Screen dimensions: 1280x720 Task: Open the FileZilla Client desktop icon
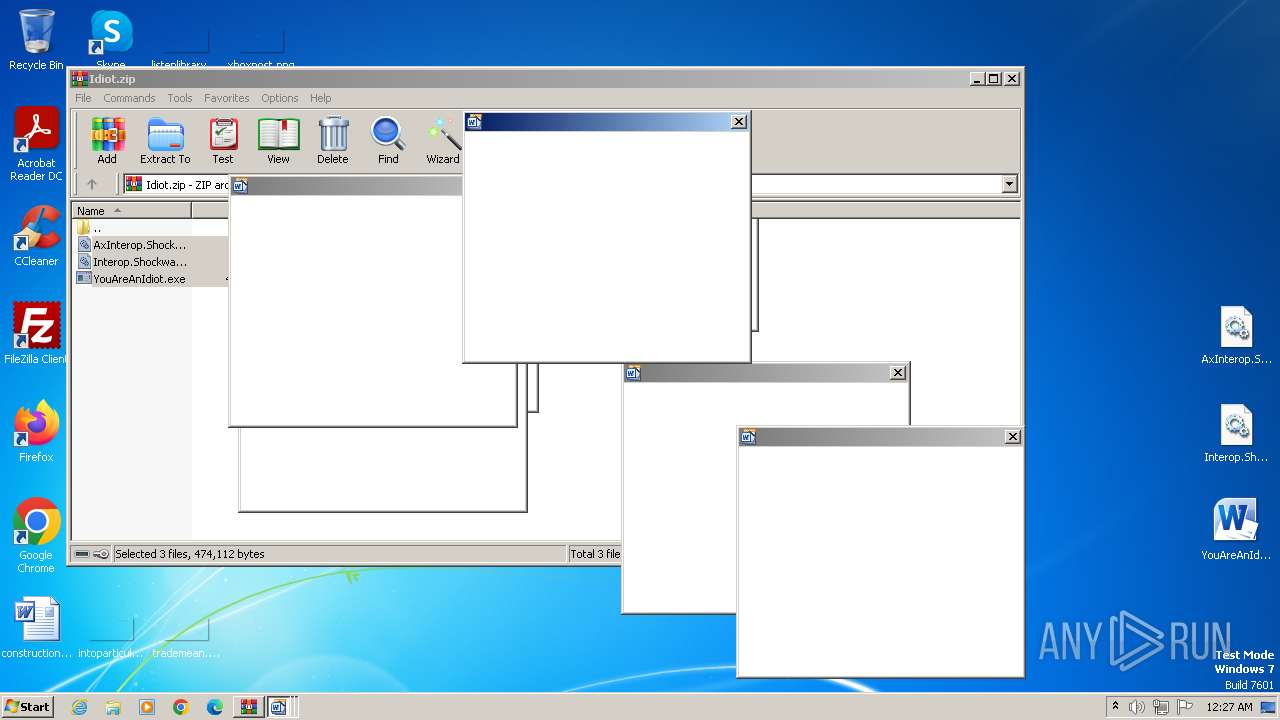click(36, 334)
